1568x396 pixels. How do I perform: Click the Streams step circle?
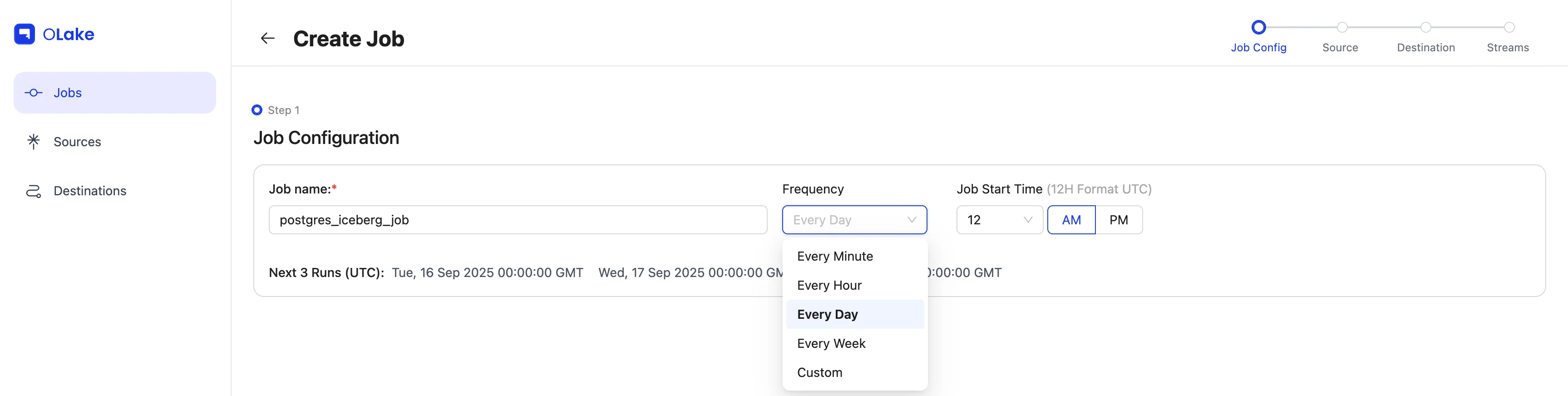click(x=1509, y=27)
